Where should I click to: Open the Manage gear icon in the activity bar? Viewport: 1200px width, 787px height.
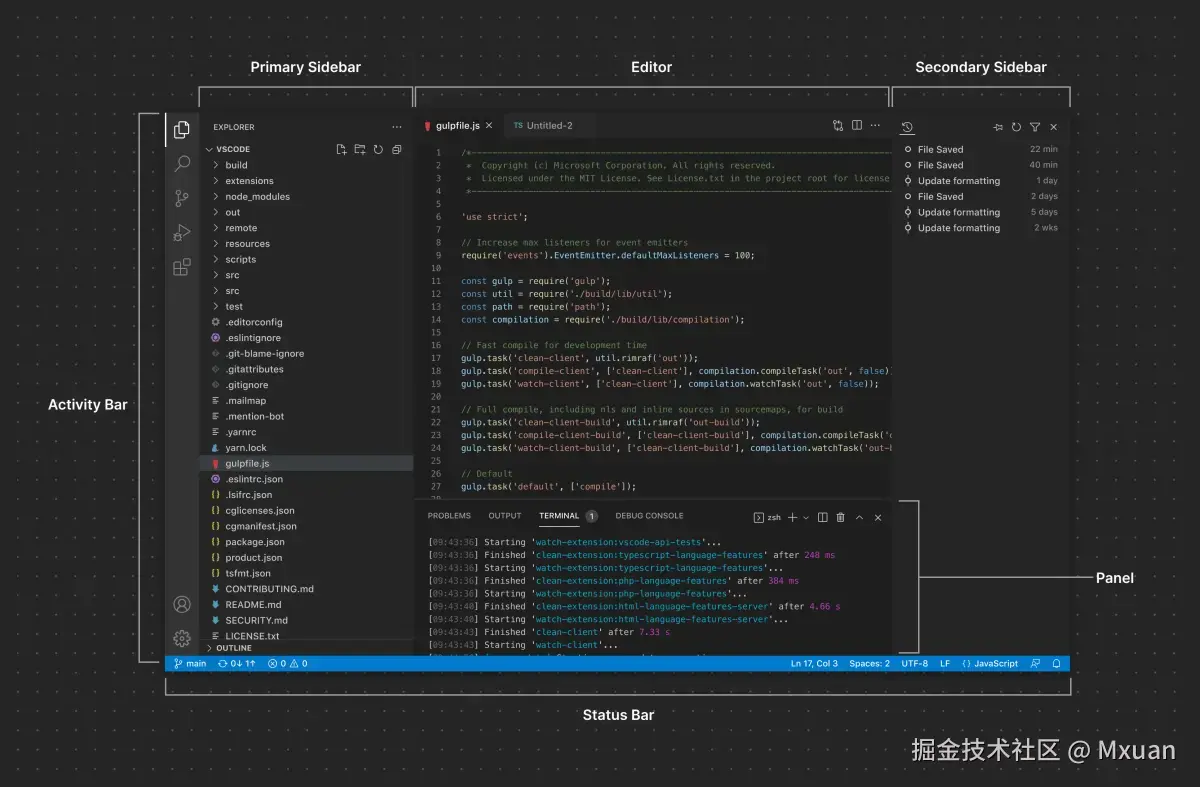pyautogui.click(x=182, y=638)
